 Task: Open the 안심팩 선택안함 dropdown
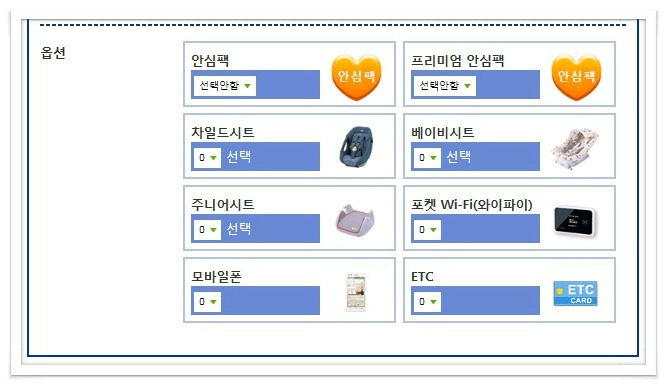(x=225, y=86)
